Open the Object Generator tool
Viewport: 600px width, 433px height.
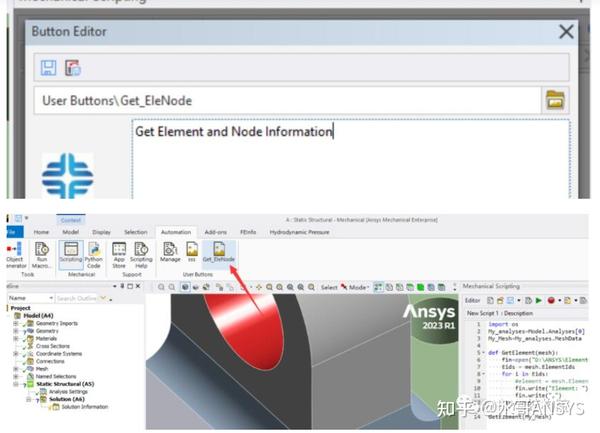coord(16,255)
